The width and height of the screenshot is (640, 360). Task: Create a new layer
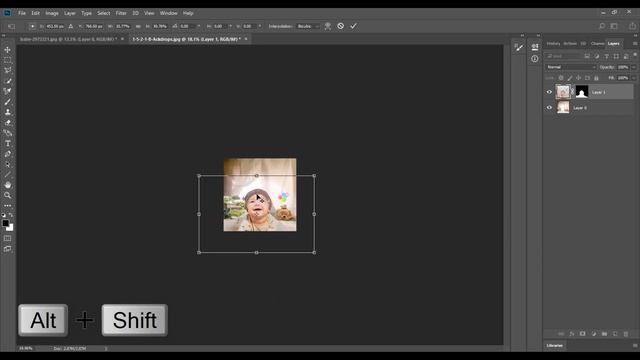point(615,334)
